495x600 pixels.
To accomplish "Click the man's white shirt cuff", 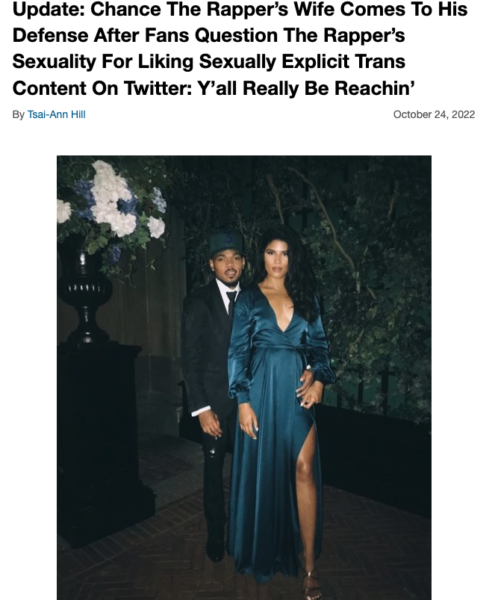I will [x=200, y=411].
